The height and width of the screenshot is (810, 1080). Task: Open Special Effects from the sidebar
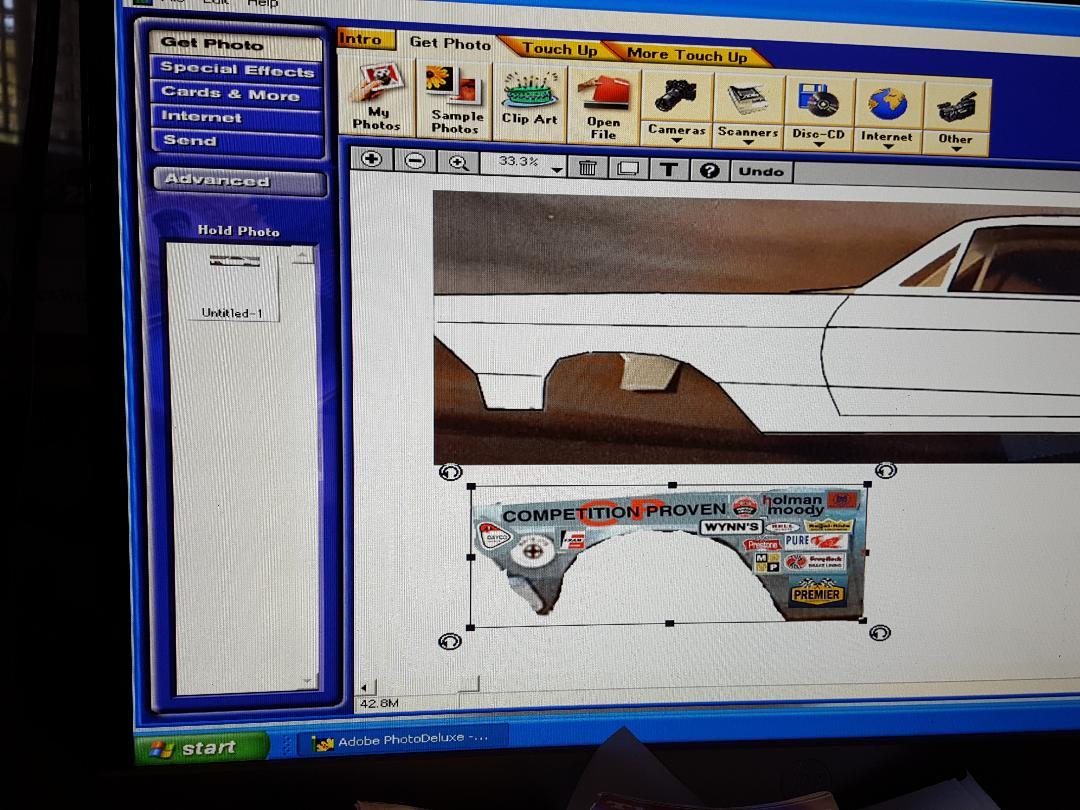pos(236,70)
